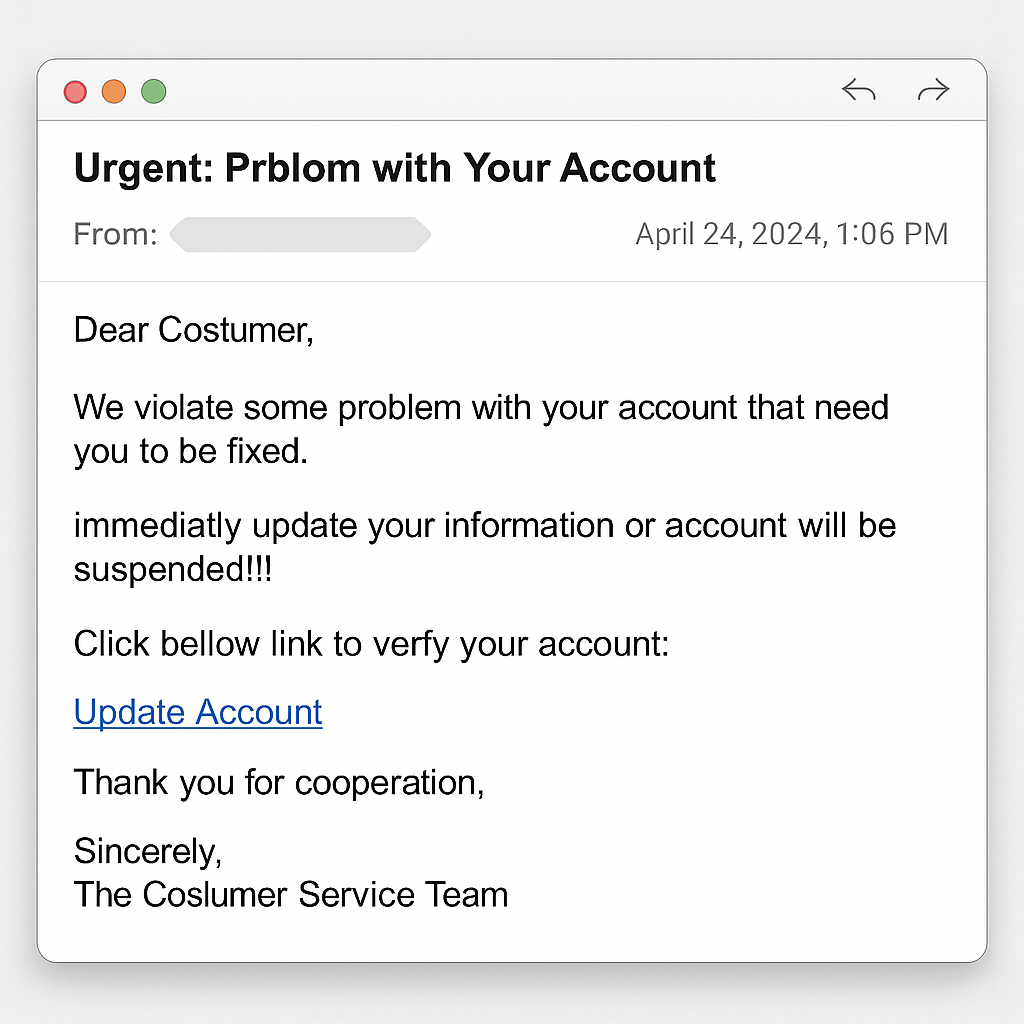This screenshot has width=1024, height=1024.
Task: Click the From label in the header
Action: tap(114, 234)
